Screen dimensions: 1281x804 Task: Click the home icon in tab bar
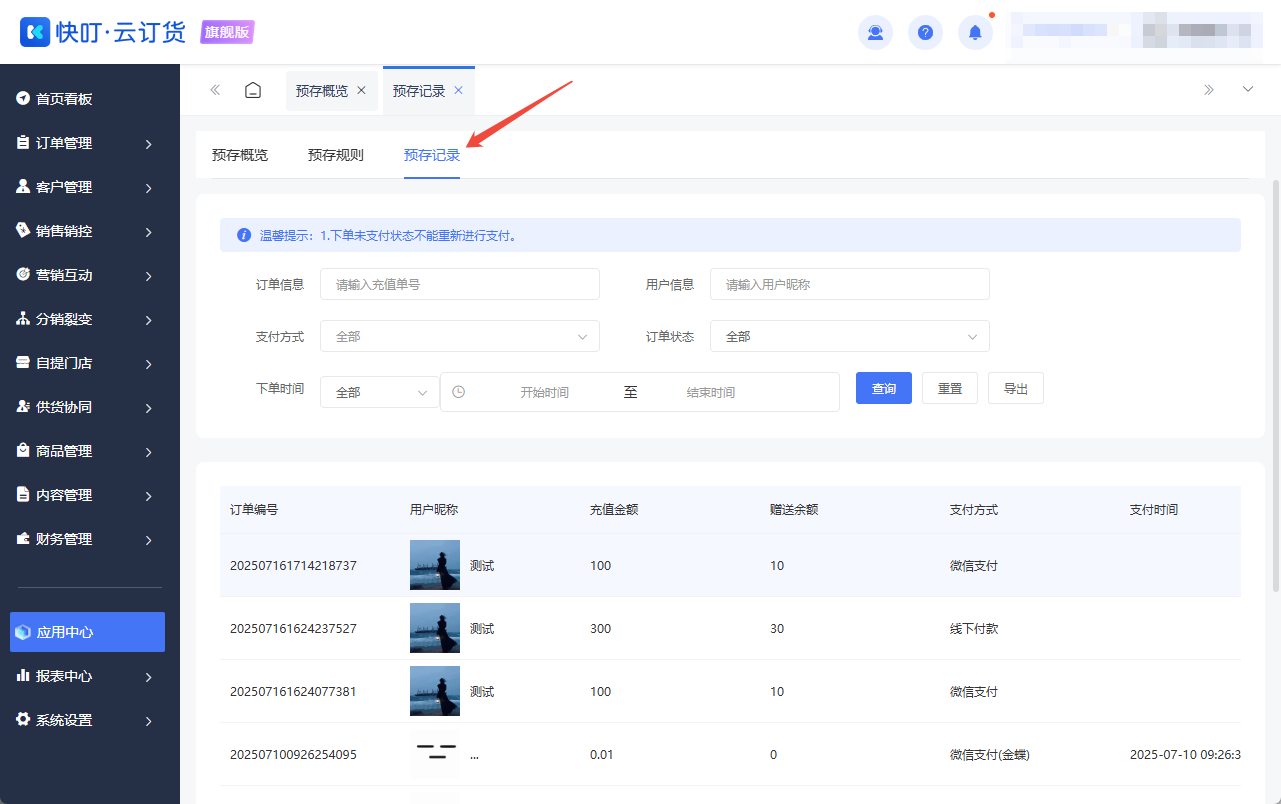tap(253, 90)
